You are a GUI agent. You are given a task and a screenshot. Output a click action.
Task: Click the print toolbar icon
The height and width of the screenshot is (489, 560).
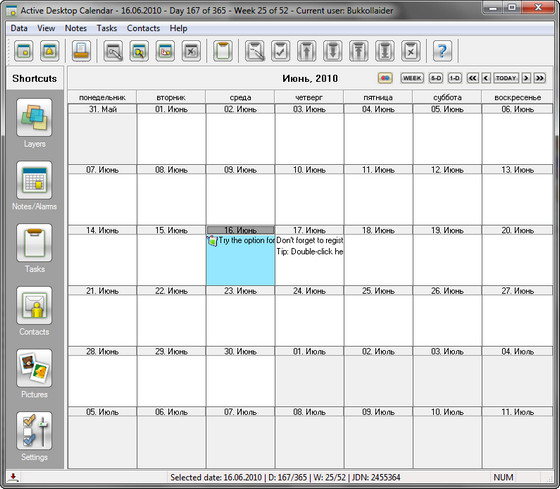[81, 51]
